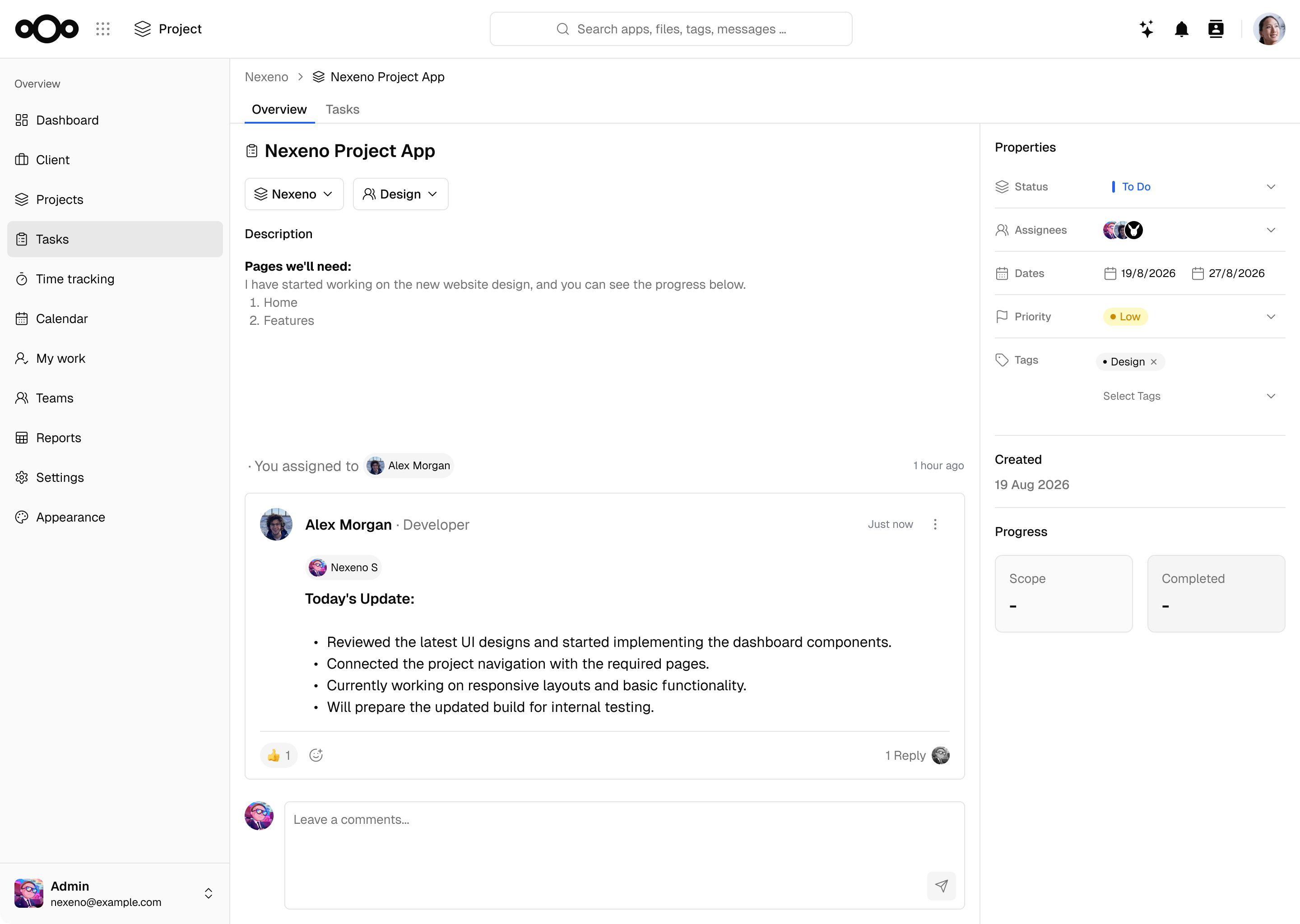Viewport: 1300px width, 924px height.
Task: Open the Select Tags dropdown
Action: (x=1189, y=396)
